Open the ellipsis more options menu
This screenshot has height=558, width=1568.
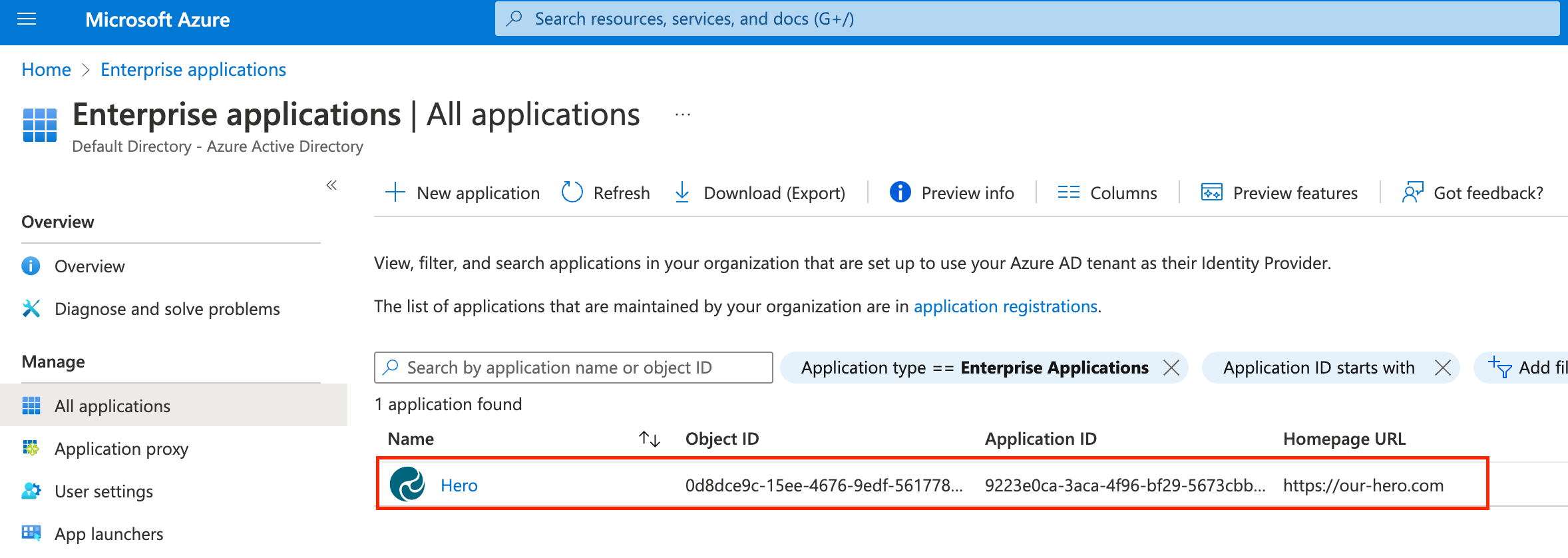pos(683,115)
